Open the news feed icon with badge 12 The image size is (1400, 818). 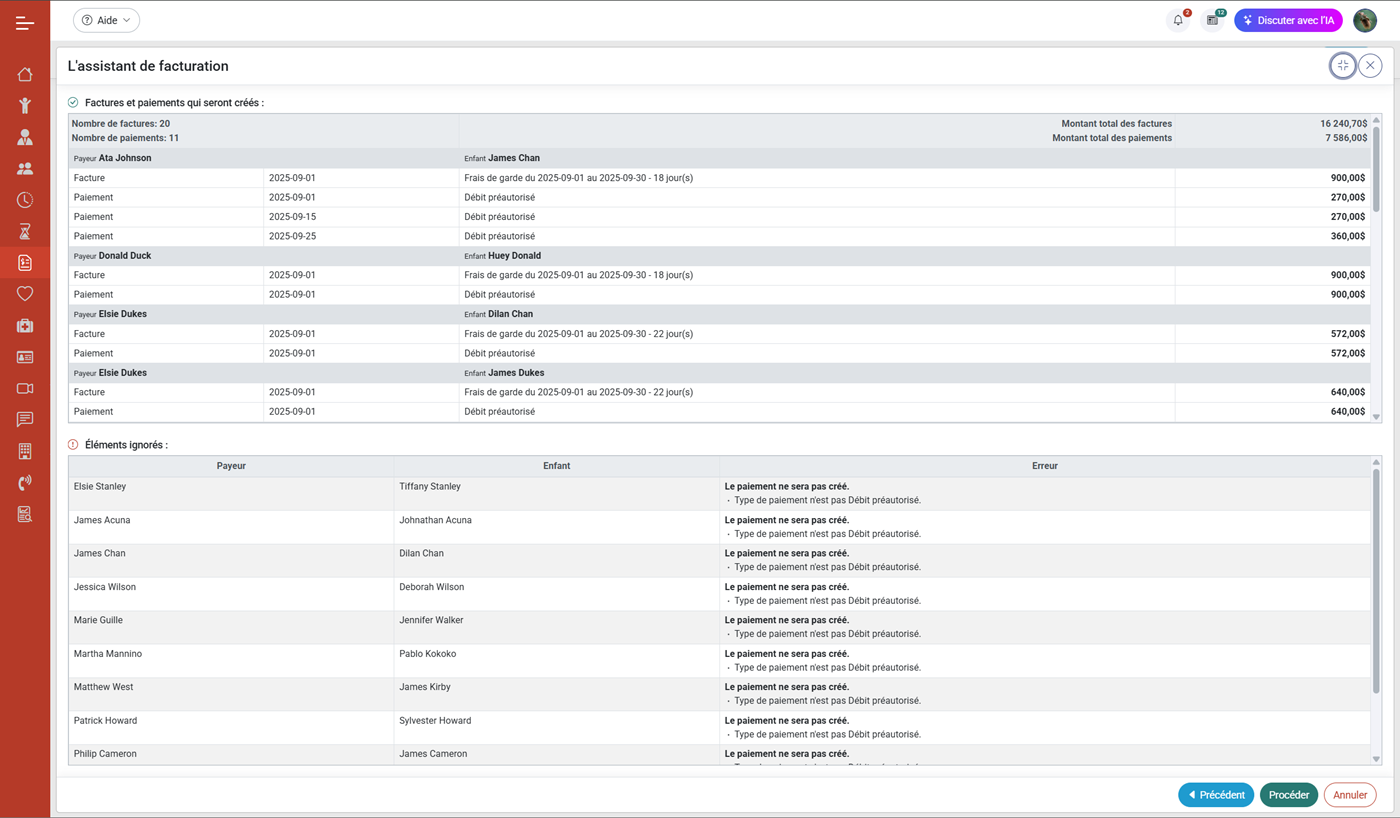point(1212,20)
